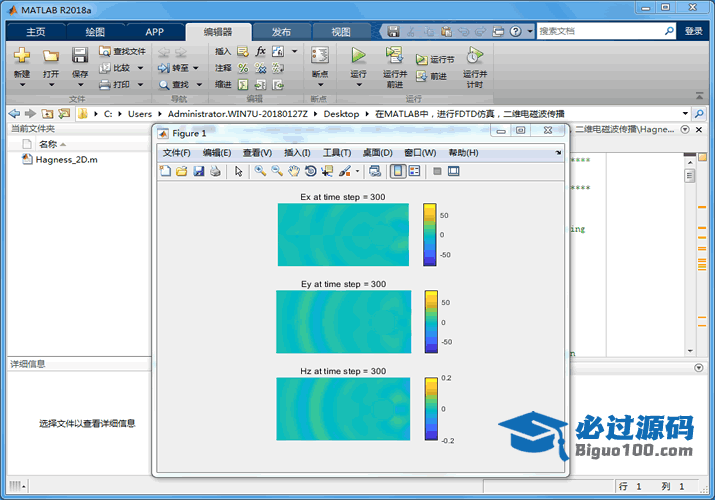
Task: Expand address bar path history dropdown
Action: pyautogui.click(x=685, y=113)
